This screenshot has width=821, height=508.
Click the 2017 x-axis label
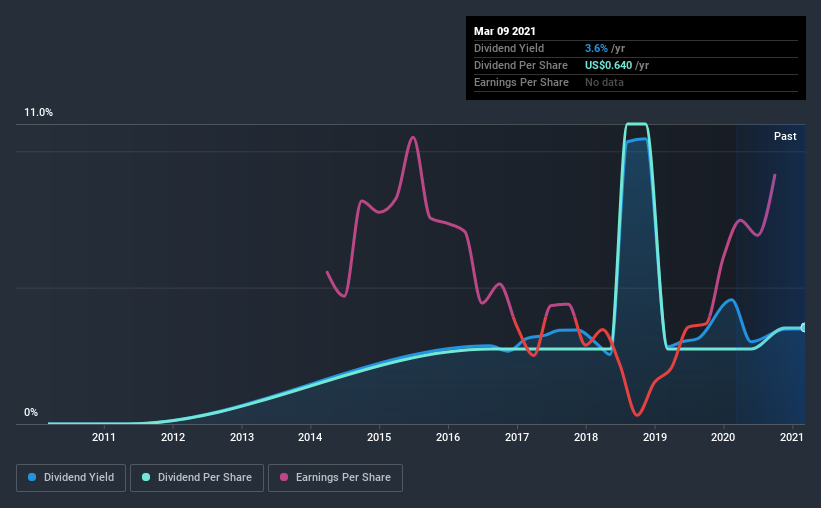tap(517, 437)
